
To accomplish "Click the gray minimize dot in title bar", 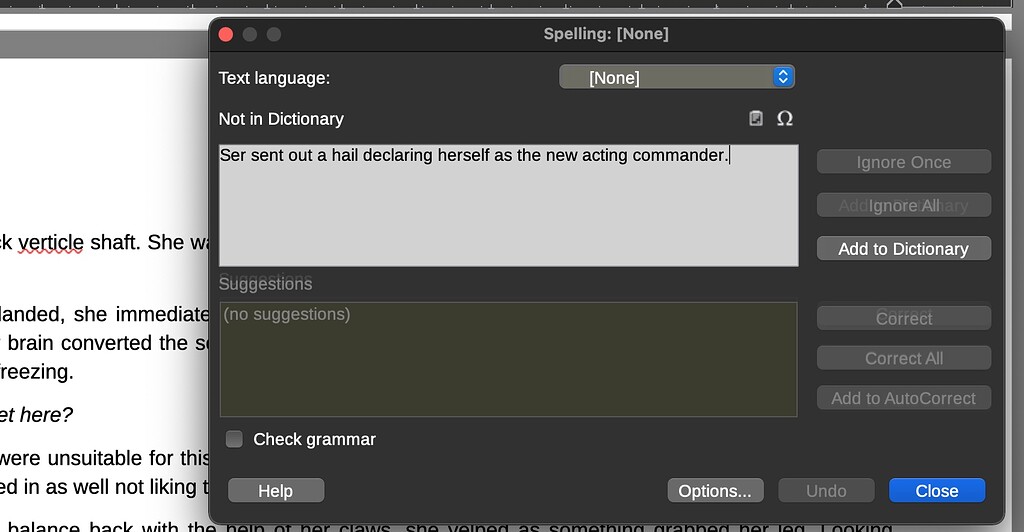I will pyautogui.click(x=249, y=35).
